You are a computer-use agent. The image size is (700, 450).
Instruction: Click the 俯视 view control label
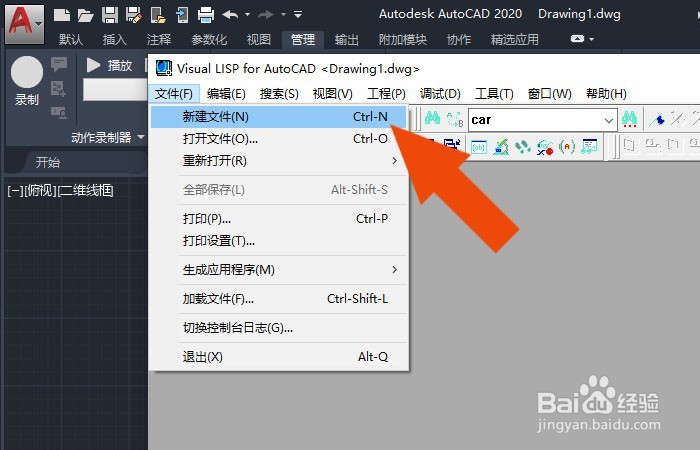40,191
